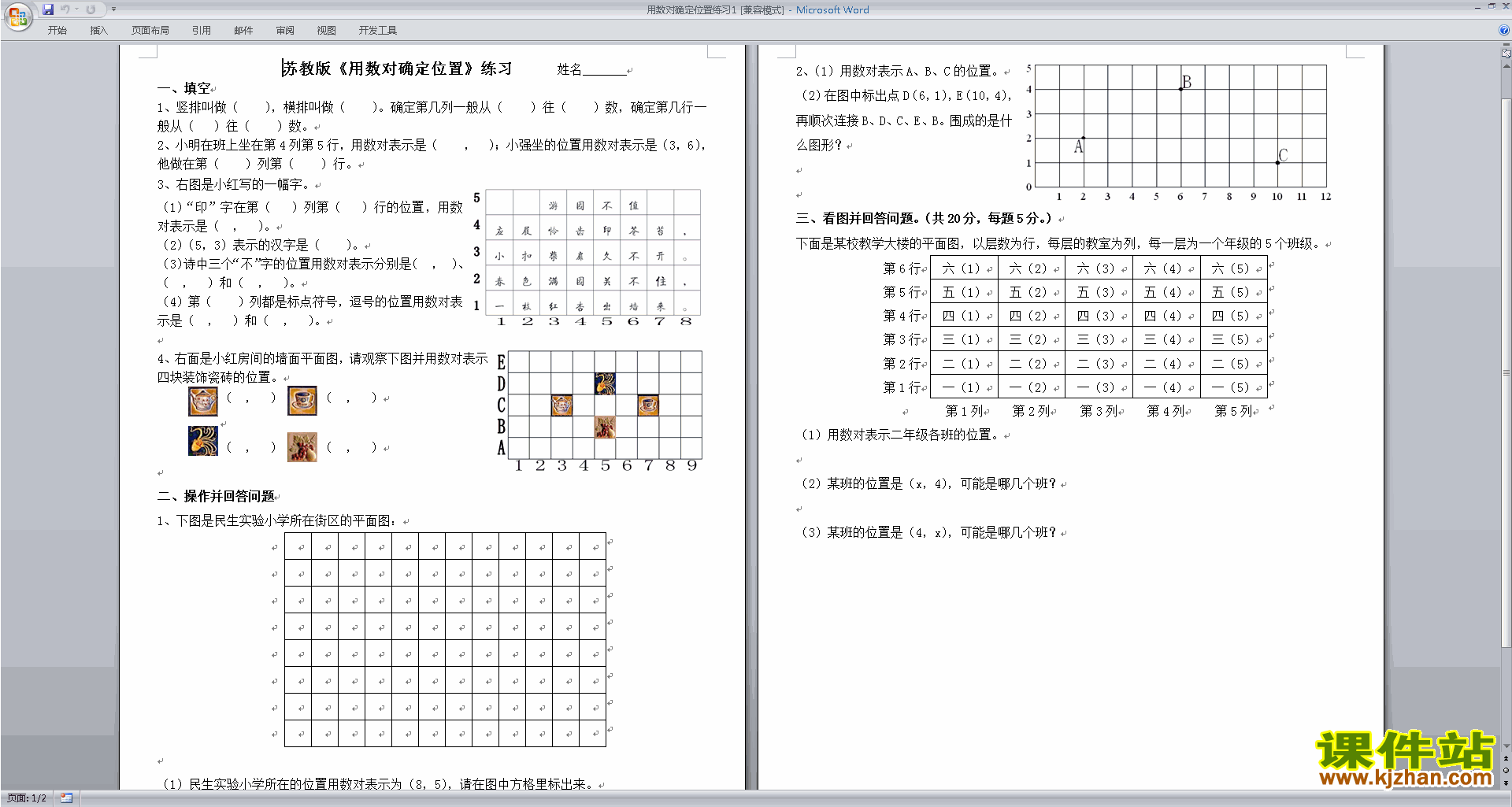This screenshot has width=1512, height=807.
Task: Click the Redo icon in Quick Access
Action: [91, 9]
